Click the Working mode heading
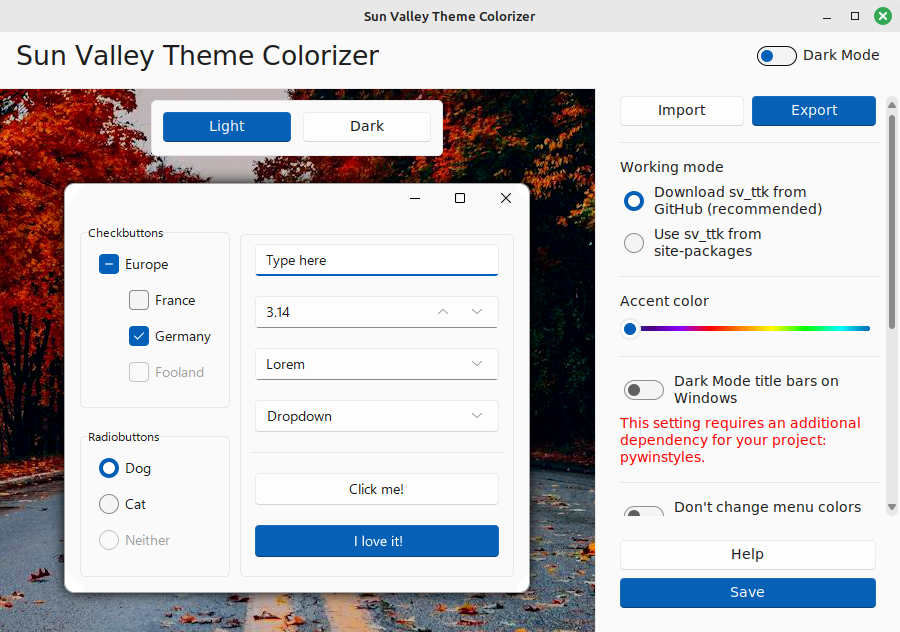The width and height of the screenshot is (900, 632). (672, 167)
